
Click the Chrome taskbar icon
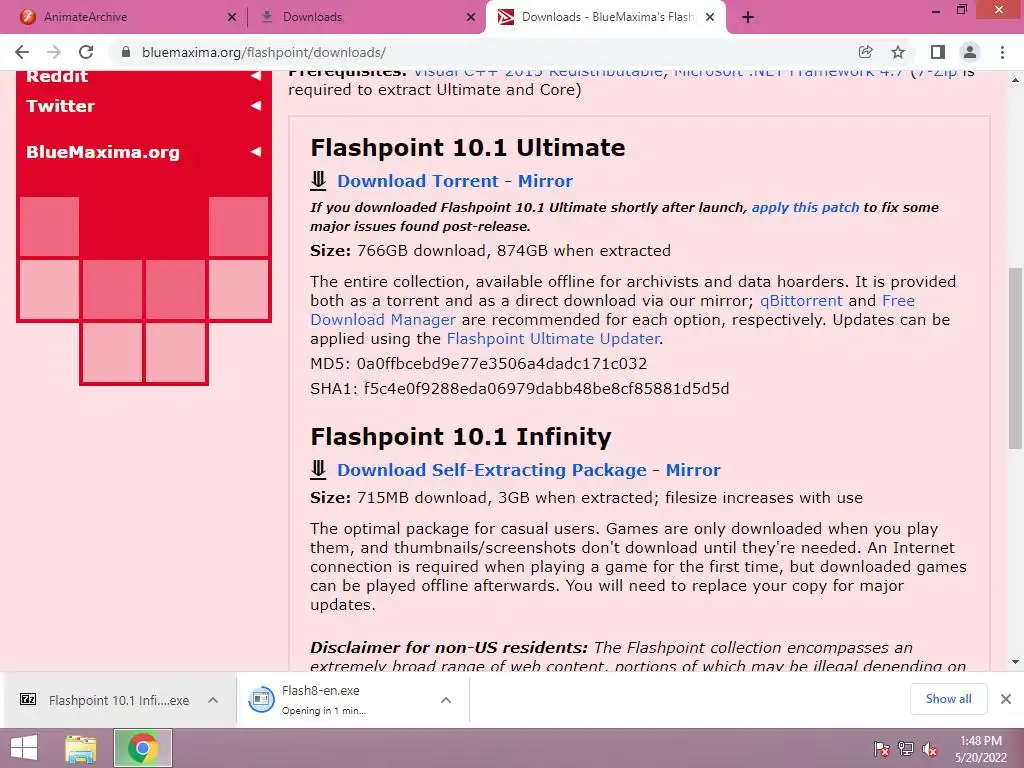click(x=143, y=748)
